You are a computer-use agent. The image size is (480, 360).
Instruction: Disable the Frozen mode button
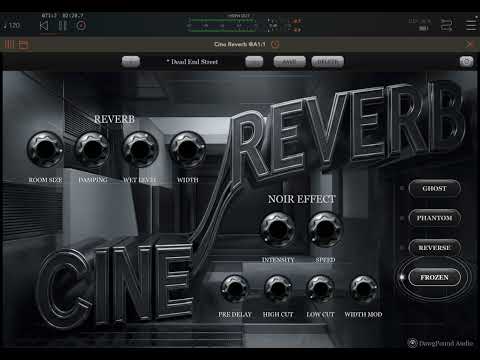click(434, 277)
